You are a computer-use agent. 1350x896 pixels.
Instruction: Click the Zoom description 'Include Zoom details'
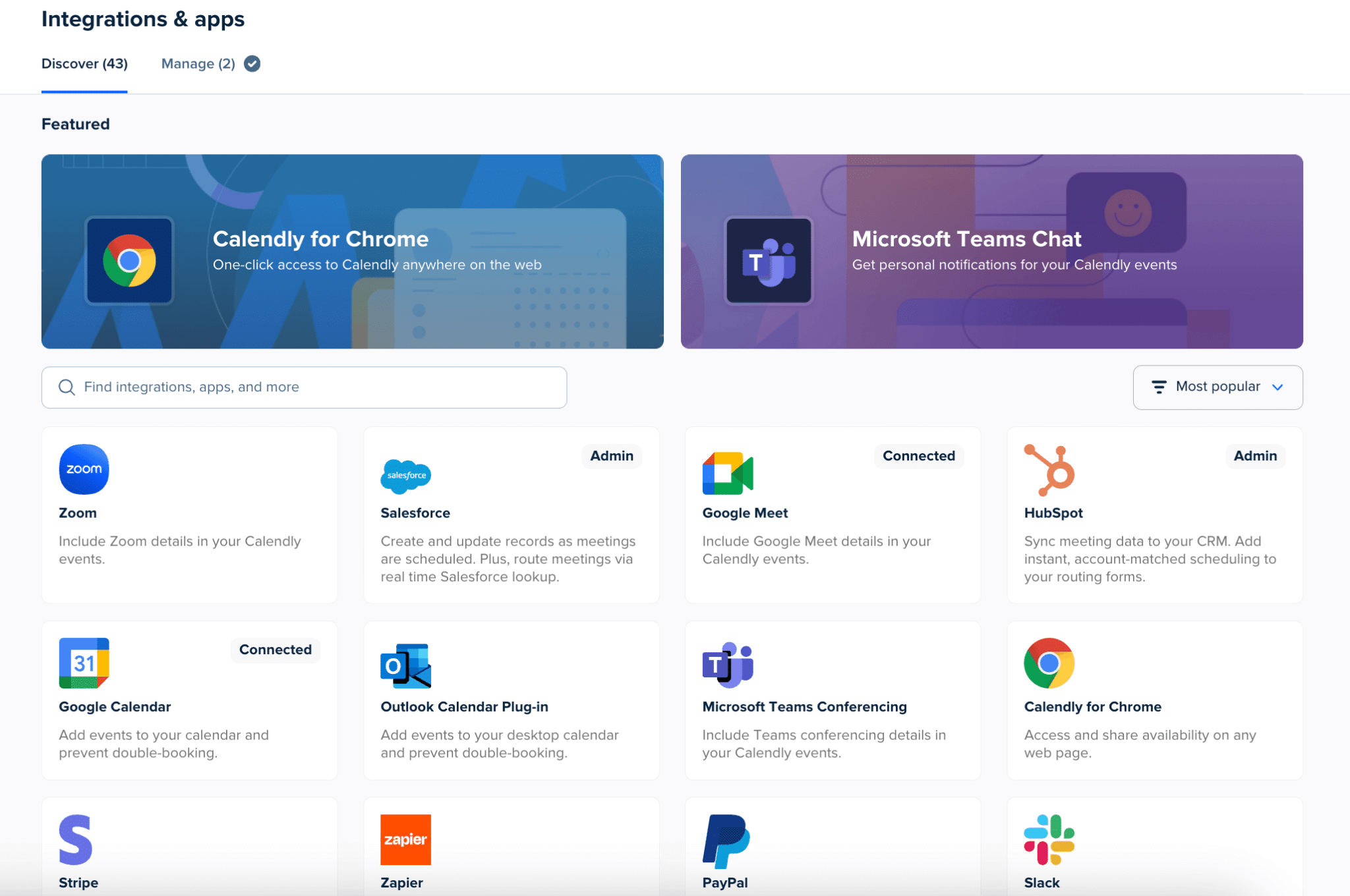point(179,549)
